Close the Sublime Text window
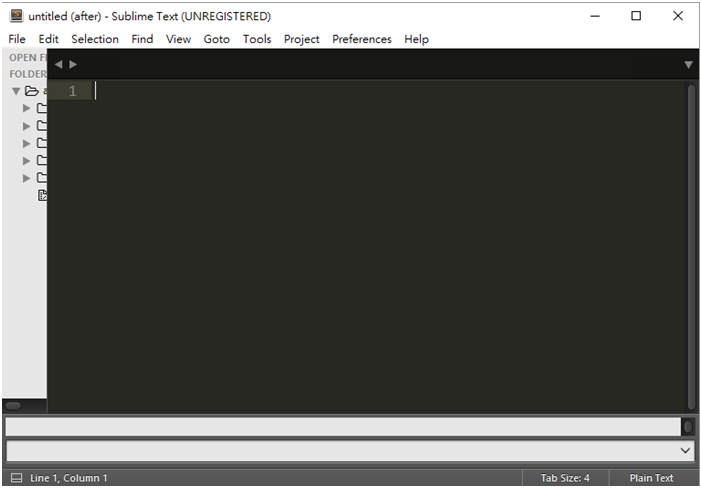The image size is (701, 488). tap(678, 16)
